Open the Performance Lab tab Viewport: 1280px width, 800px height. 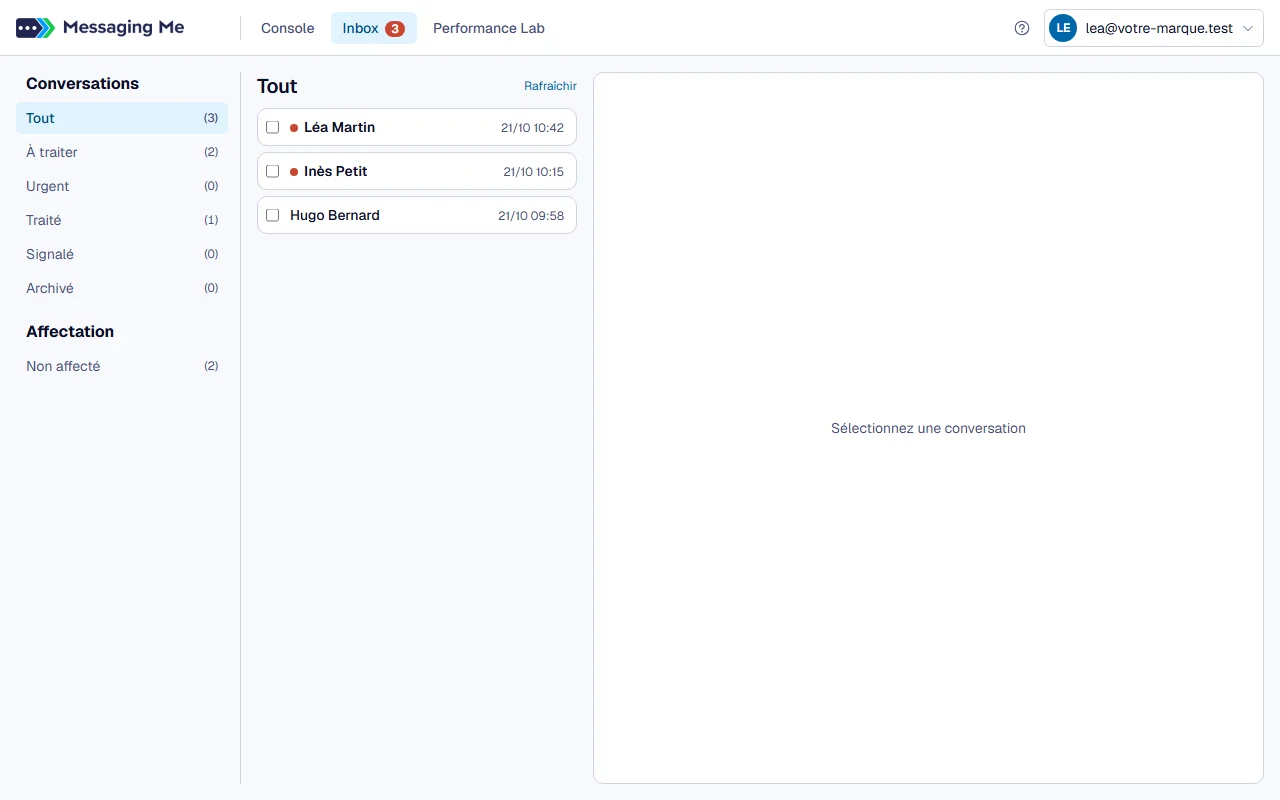[x=489, y=28]
